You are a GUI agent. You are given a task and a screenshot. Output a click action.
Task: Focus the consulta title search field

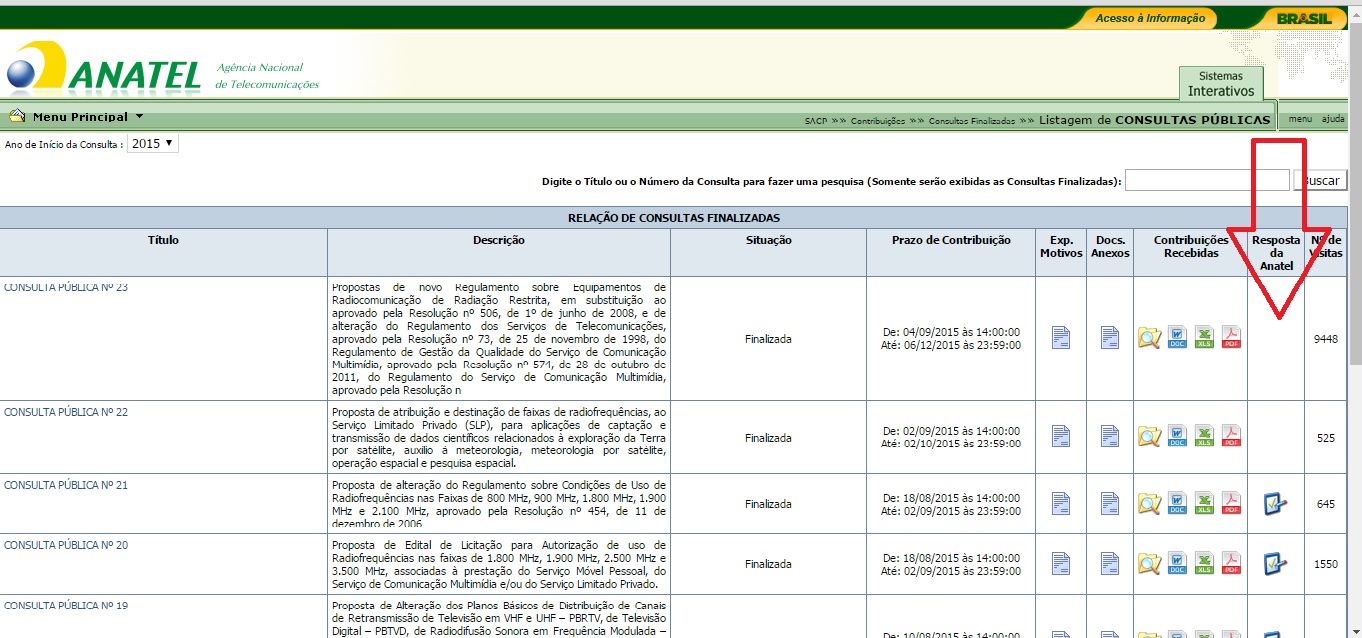[1207, 180]
